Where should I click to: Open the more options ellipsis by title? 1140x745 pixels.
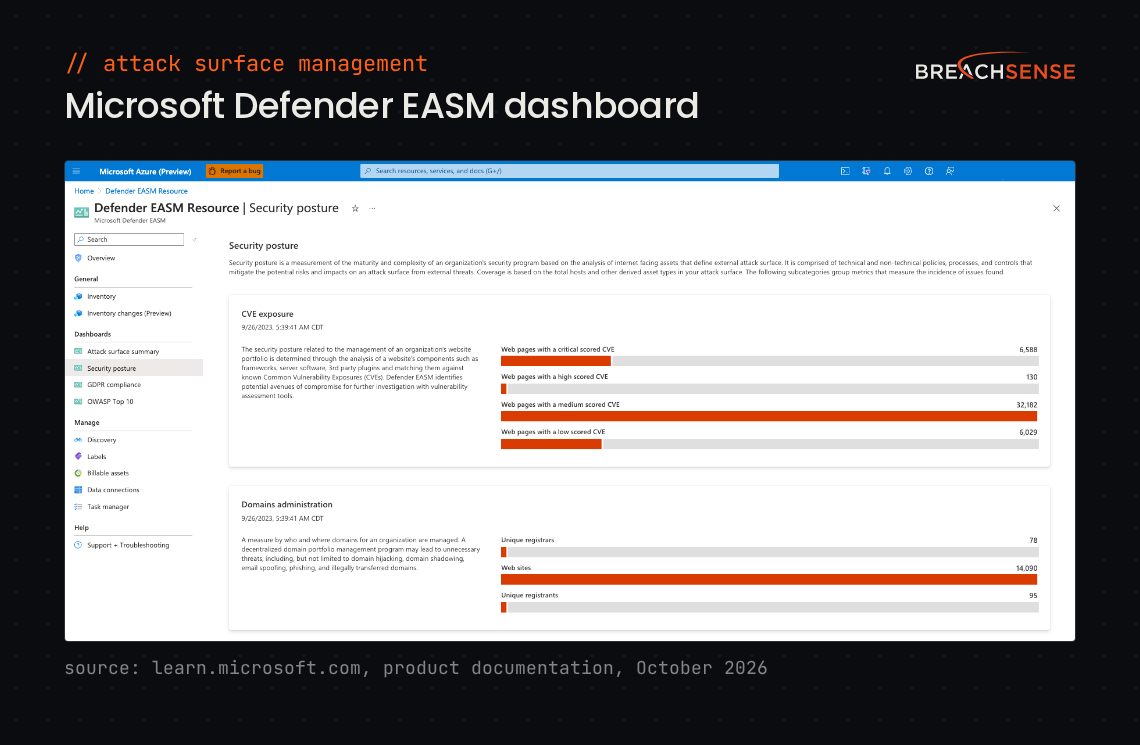click(x=372, y=209)
